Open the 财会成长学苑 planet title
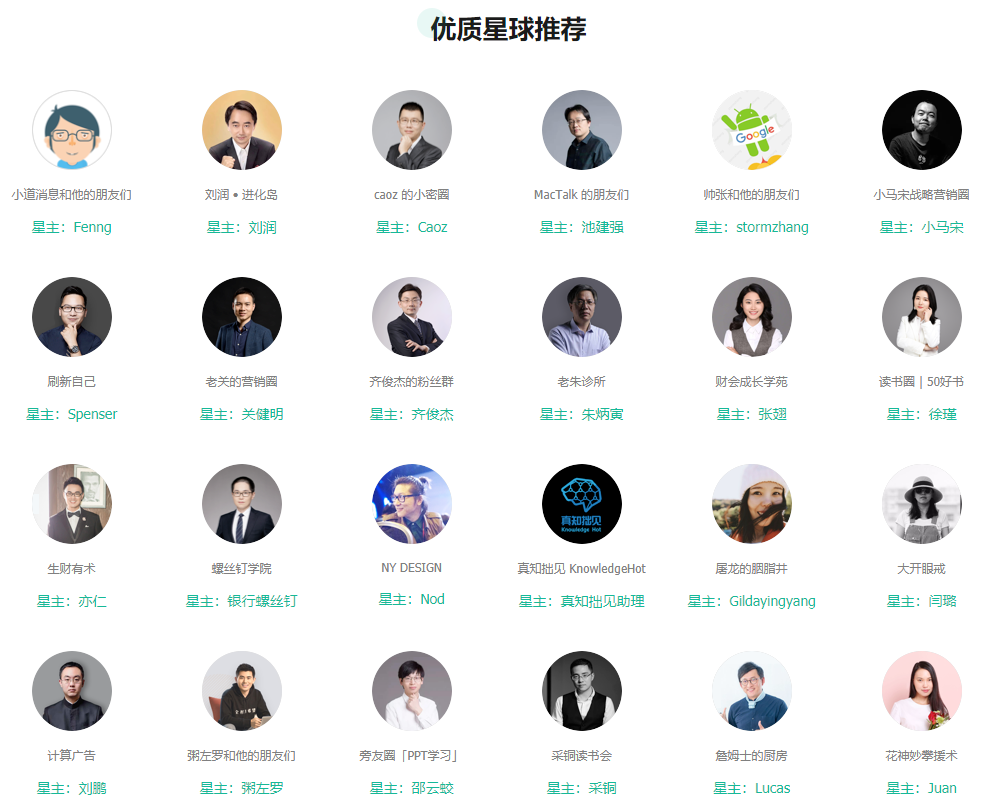 (752, 382)
